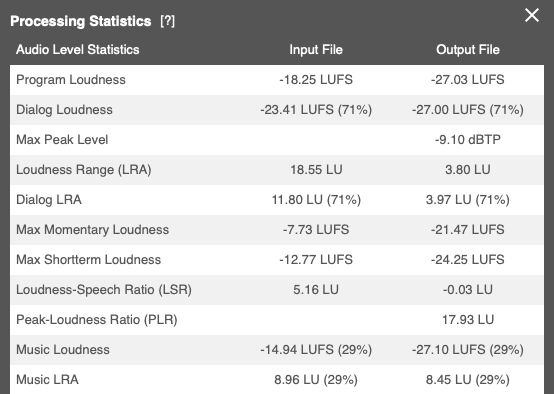Open the [?] help link

point(167,21)
